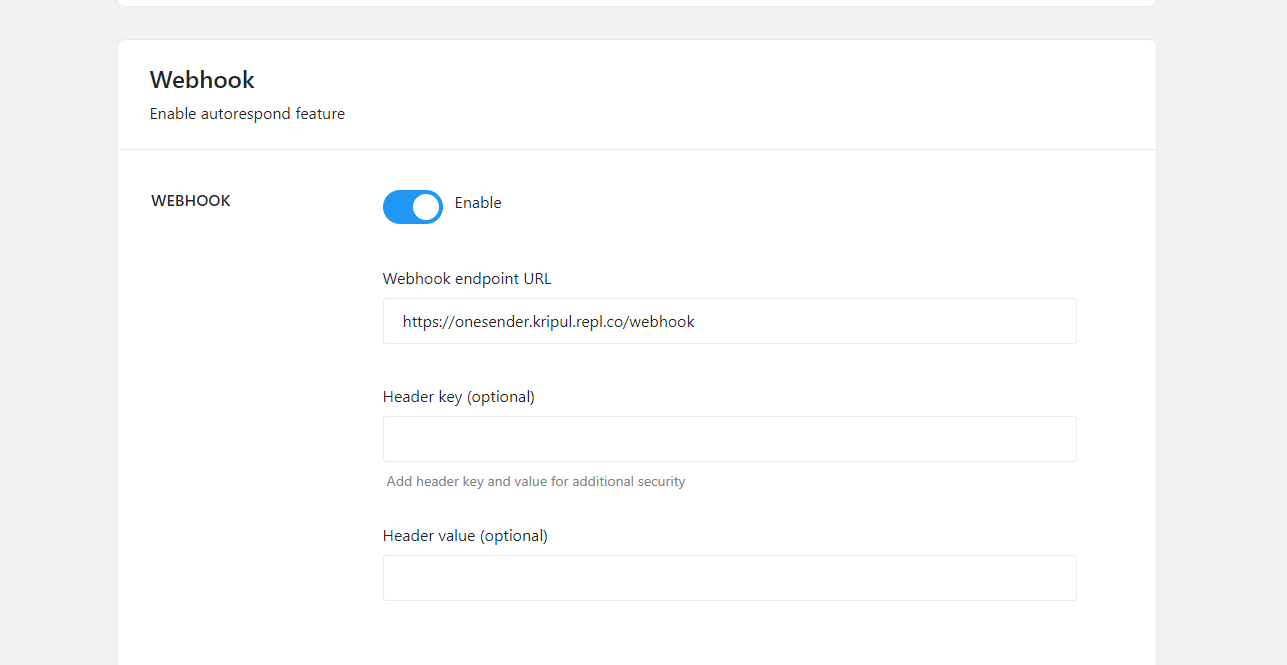This screenshot has height=665, width=1287.
Task: Click empty space after URL in endpoint field
Action: click(x=900, y=321)
